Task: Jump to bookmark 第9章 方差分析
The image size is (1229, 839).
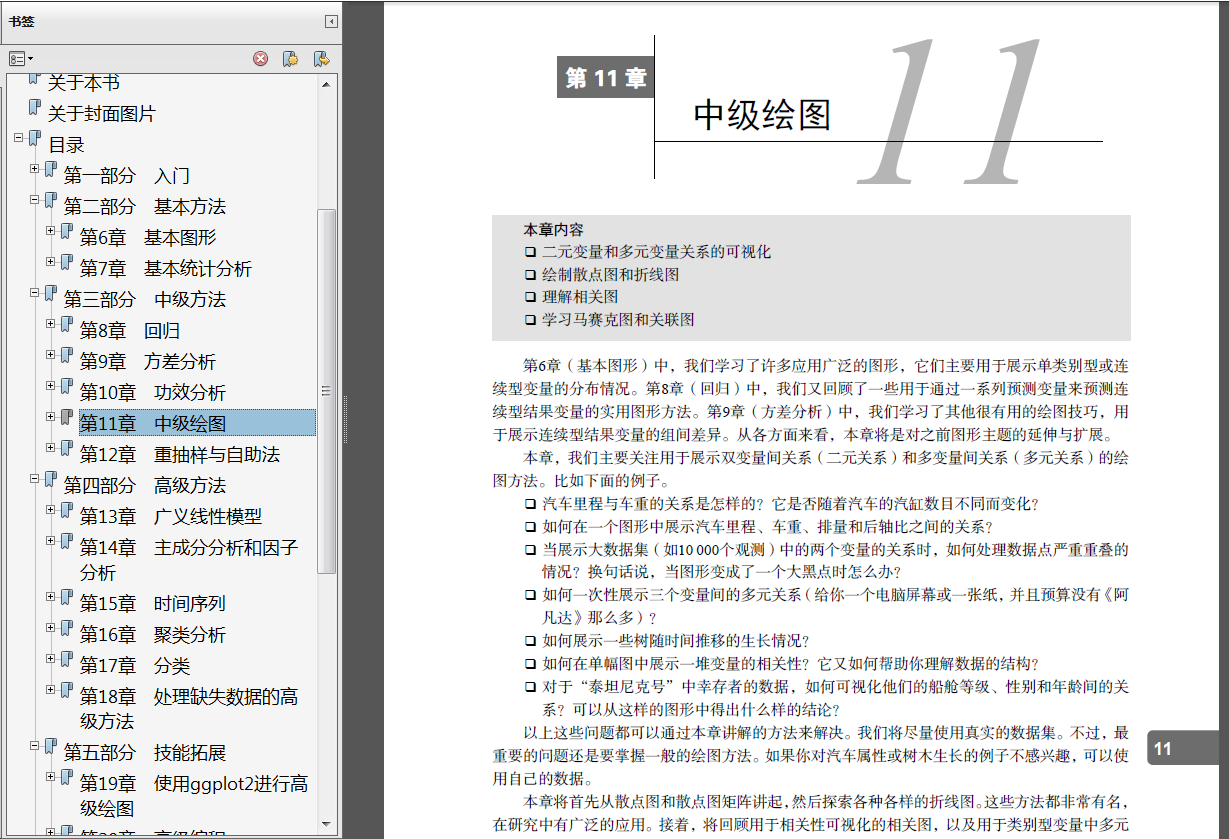Action: pyautogui.click(x=148, y=362)
